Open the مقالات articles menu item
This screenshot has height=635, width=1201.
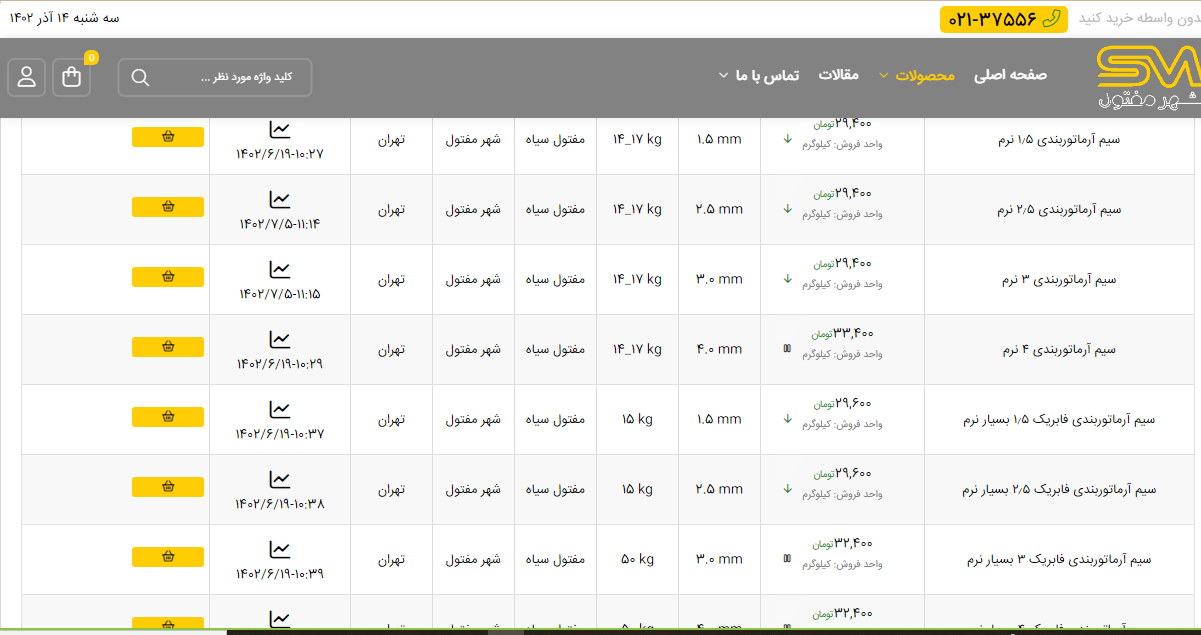(839, 76)
